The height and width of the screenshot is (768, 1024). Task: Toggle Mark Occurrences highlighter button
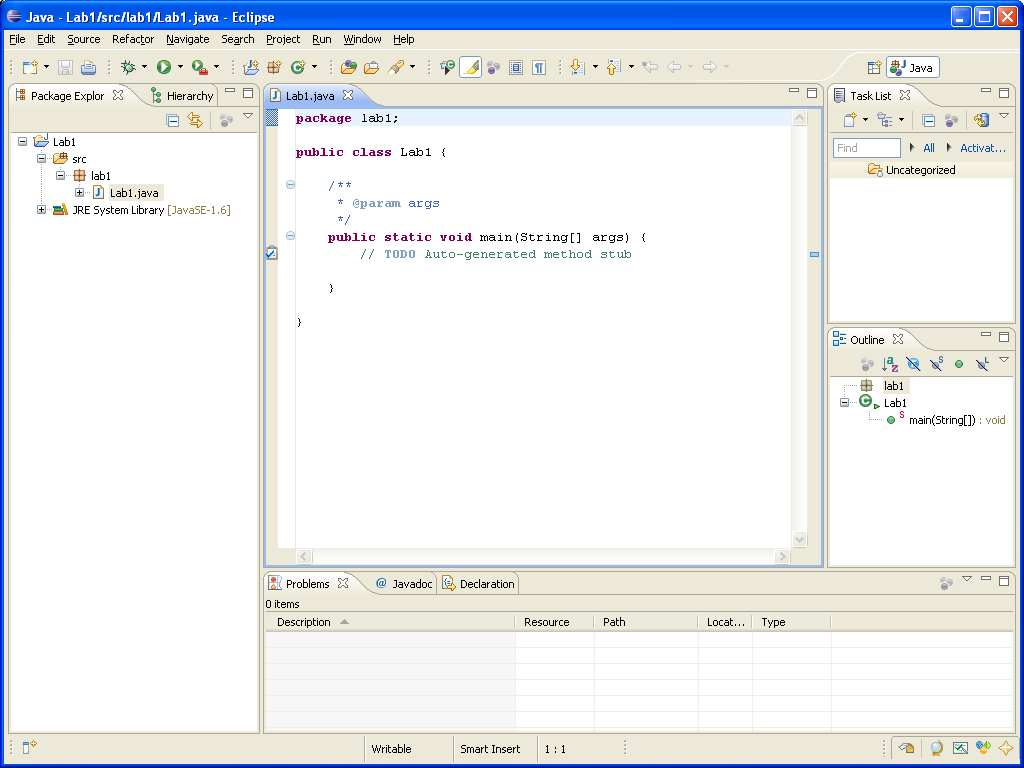[470, 67]
